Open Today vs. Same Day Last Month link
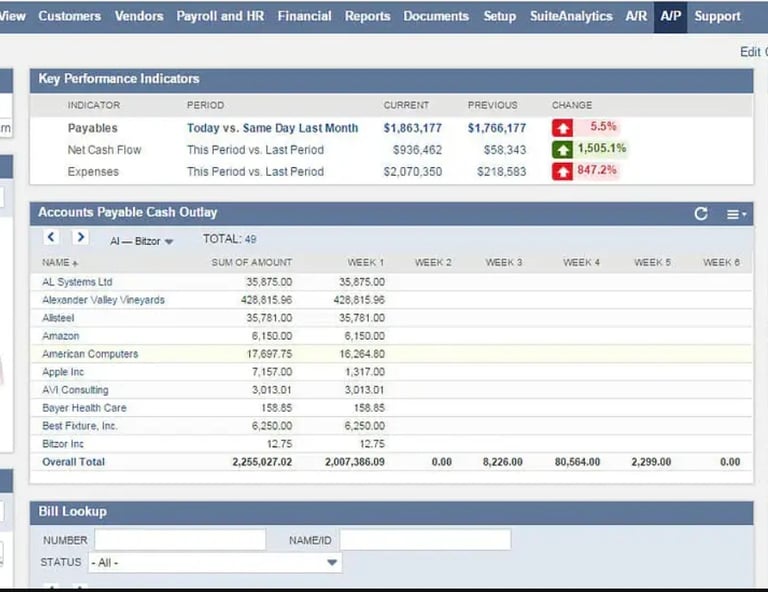 pos(272,128)
